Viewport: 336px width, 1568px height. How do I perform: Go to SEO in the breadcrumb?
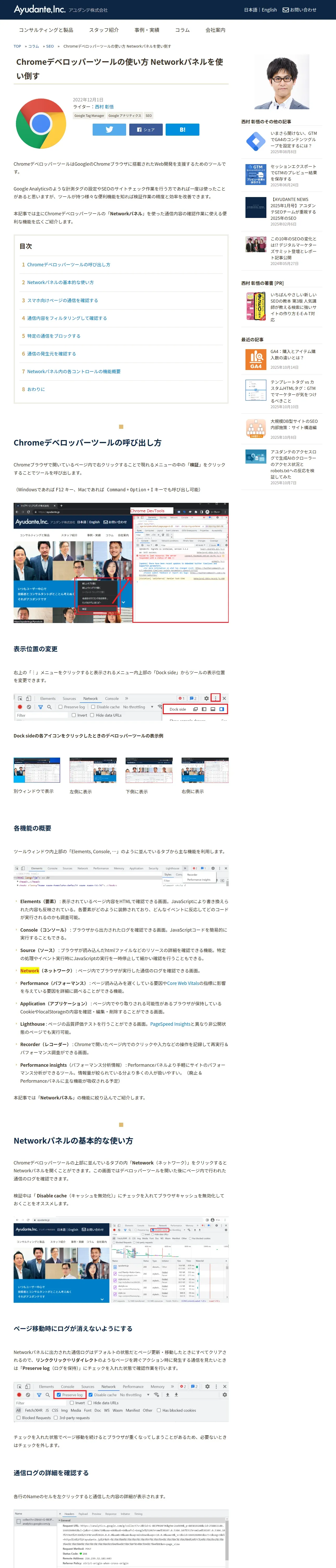point(49,46)
